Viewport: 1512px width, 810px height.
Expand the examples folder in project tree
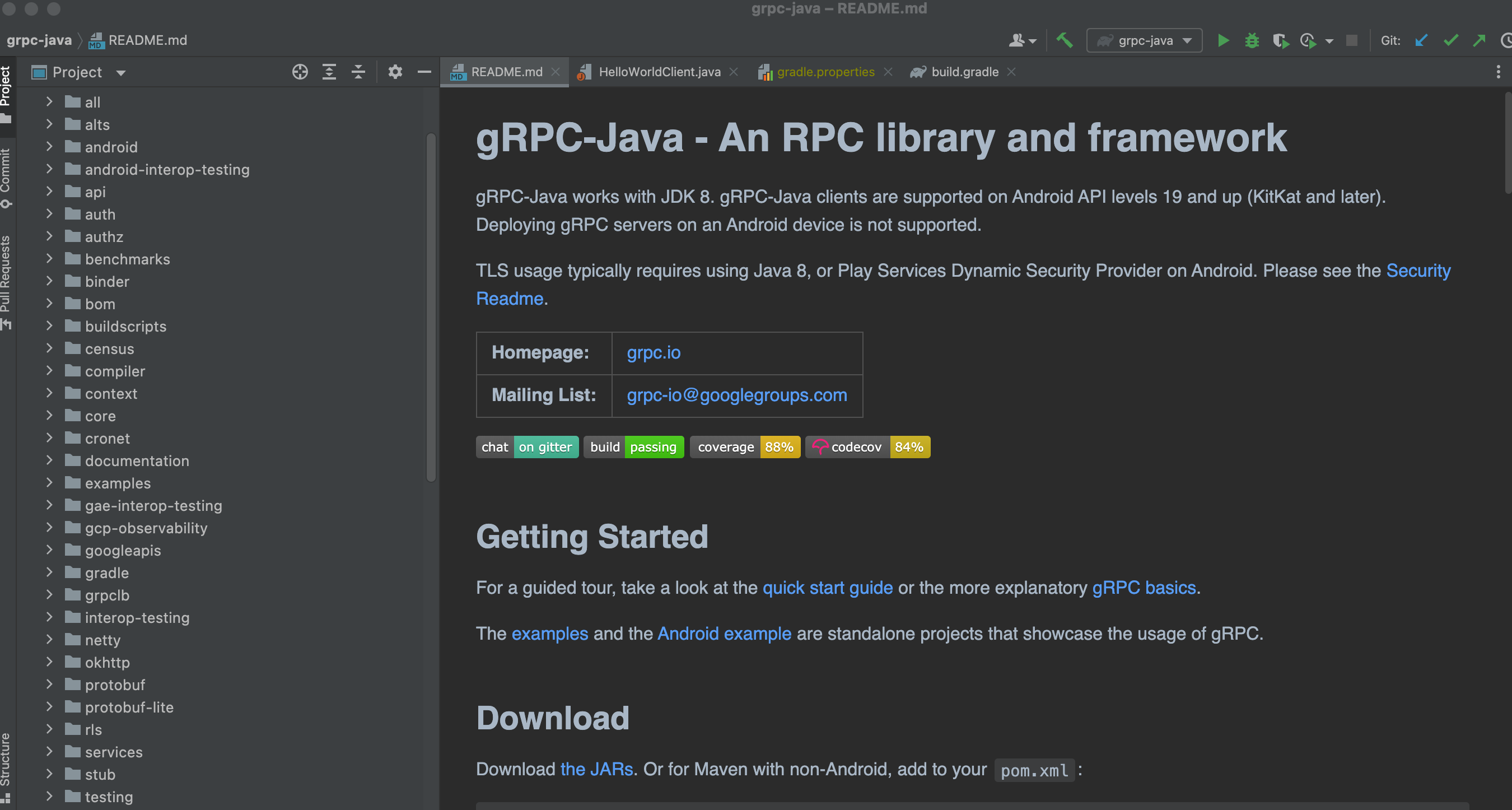pyautogui.click(x=51, y=483)
